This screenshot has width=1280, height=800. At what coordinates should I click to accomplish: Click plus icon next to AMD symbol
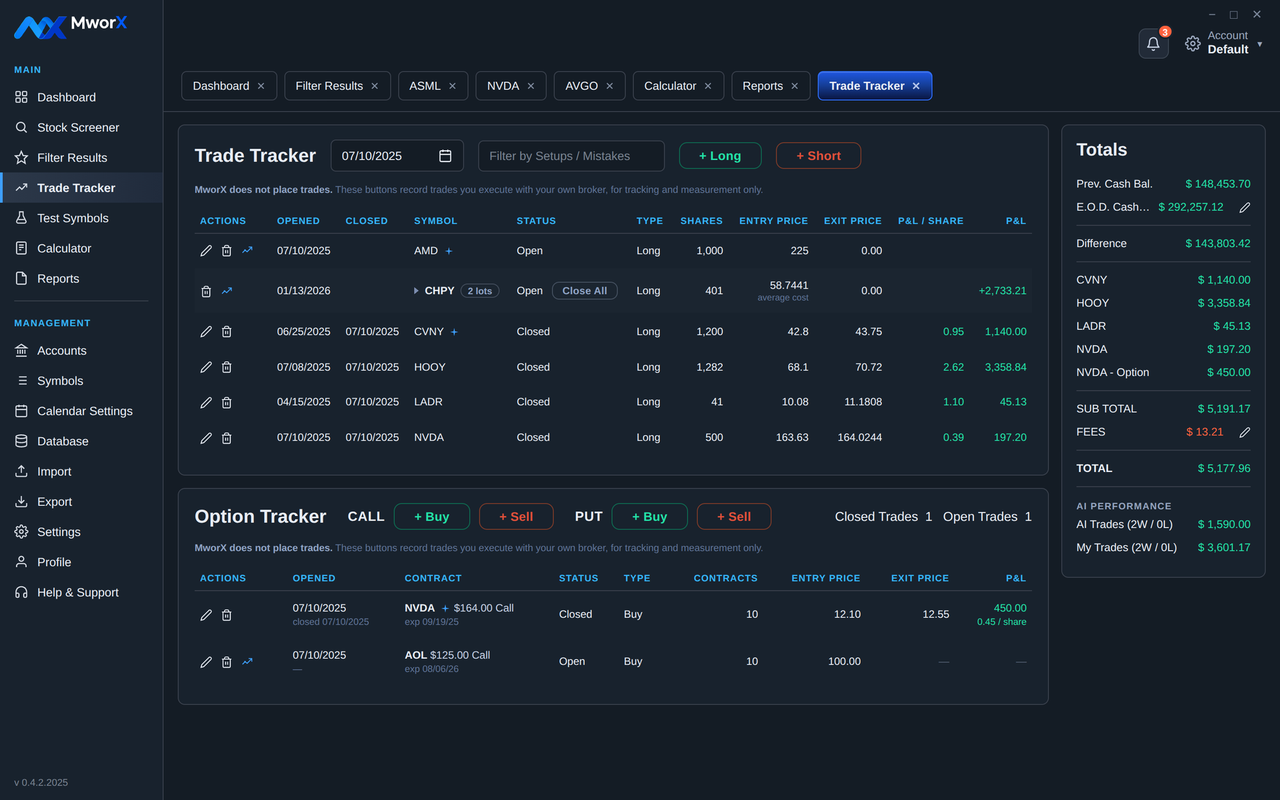pyautogui.click(x=449, y=251)
